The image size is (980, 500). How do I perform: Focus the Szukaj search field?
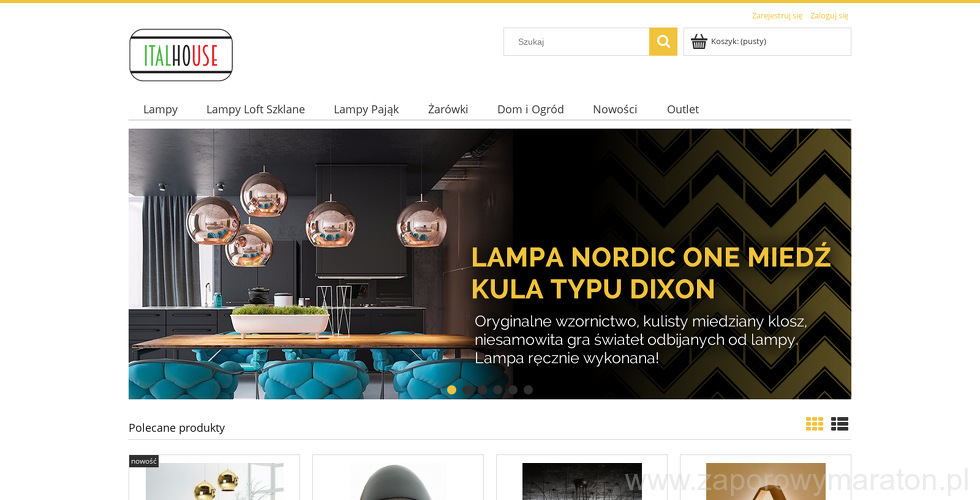coord(576,42)
